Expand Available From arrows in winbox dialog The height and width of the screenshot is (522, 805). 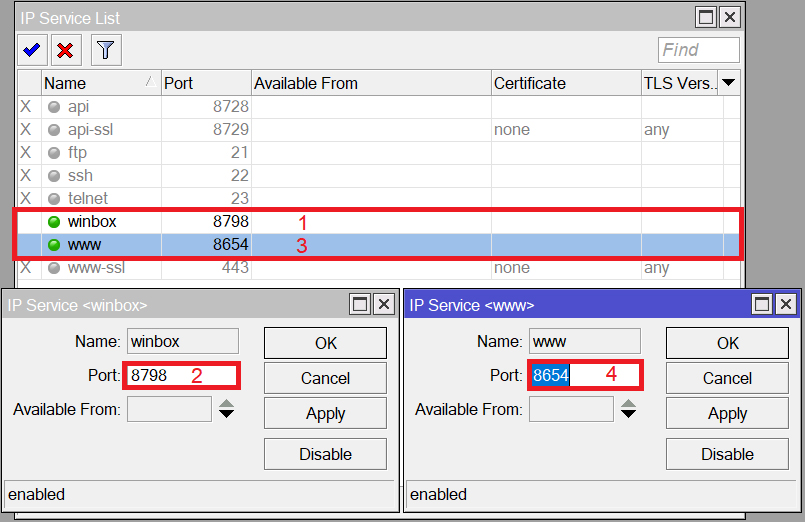pyautogui.click(x=226, y=409)
